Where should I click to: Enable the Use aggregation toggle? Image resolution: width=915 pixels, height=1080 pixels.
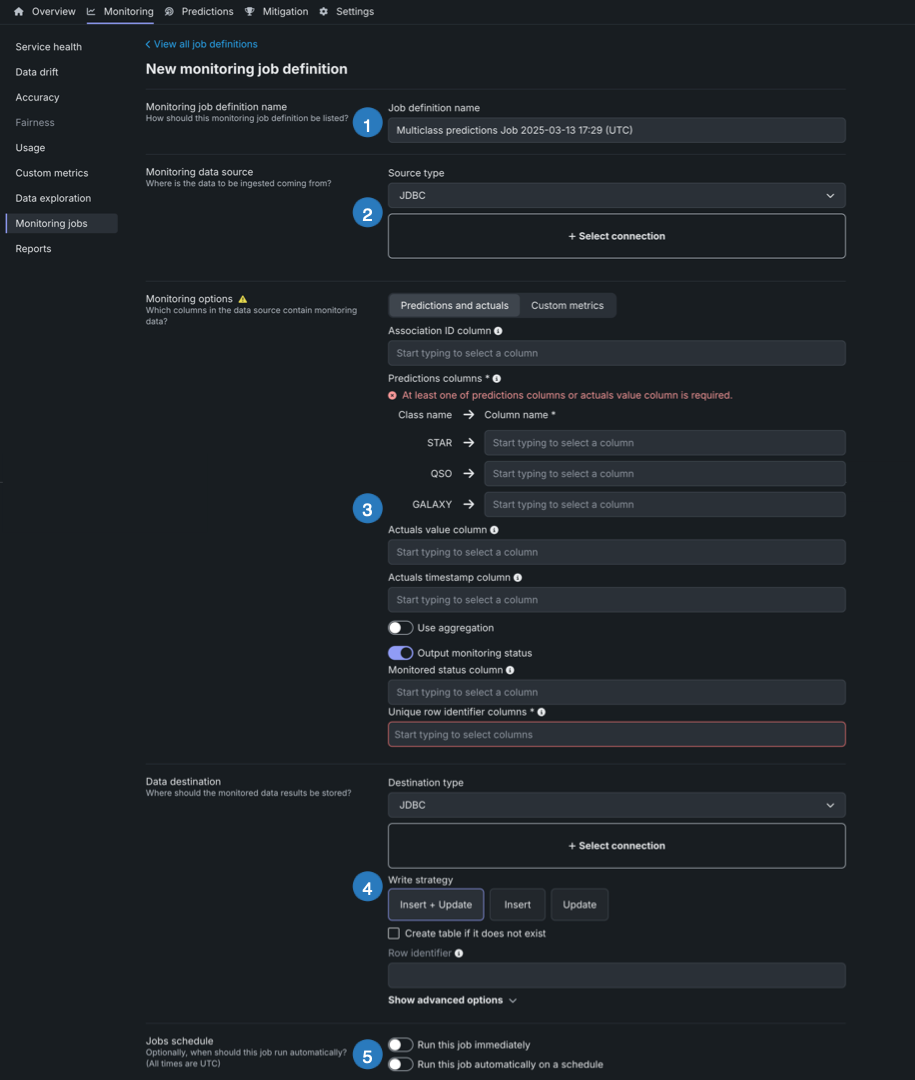[400, 628]
